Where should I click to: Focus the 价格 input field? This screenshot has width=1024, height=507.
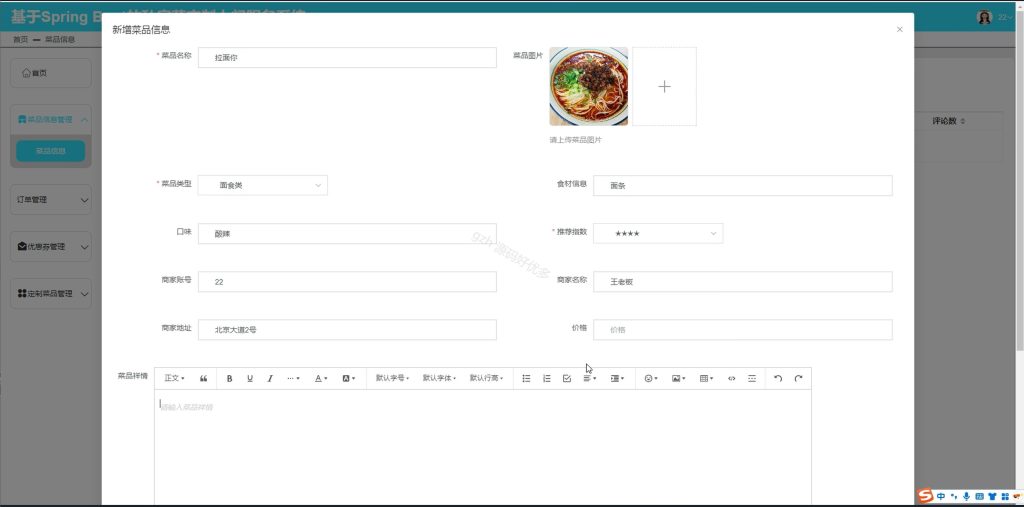pos(743,330)
